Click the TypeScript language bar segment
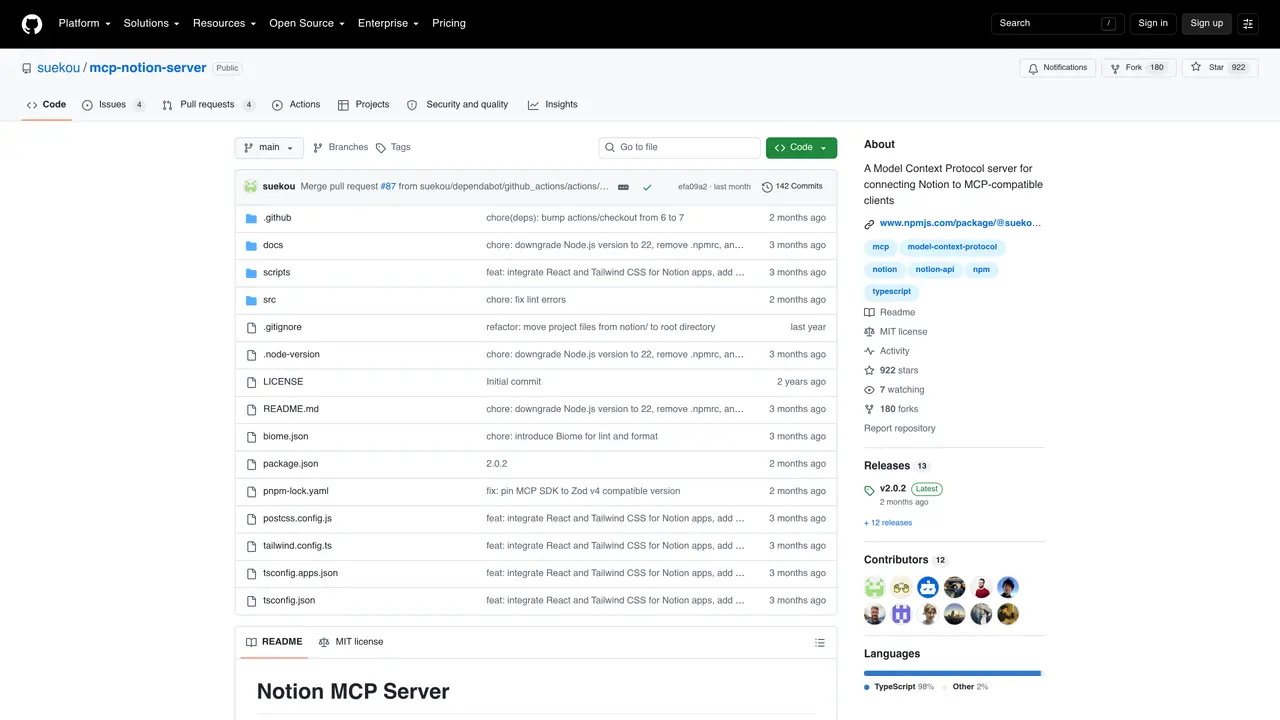Screen dimensions: 1280x720 (951, 673)
